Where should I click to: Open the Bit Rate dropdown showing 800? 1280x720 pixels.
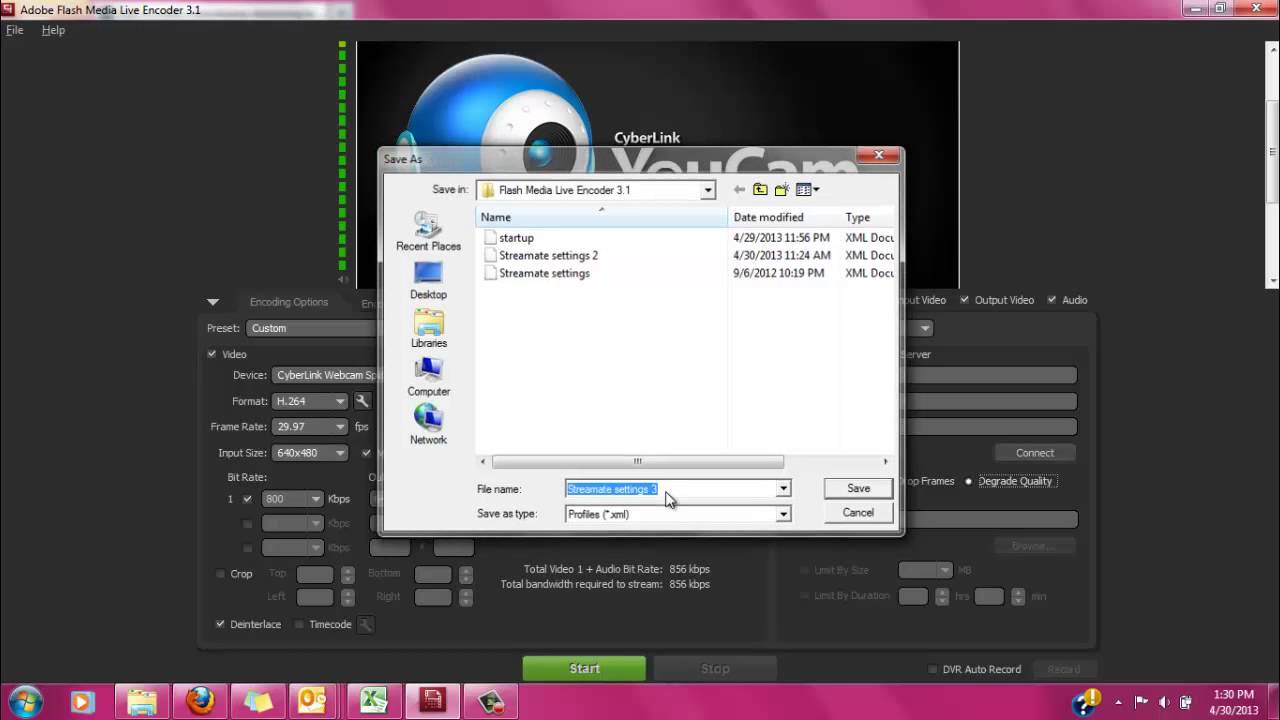[292, 499]
